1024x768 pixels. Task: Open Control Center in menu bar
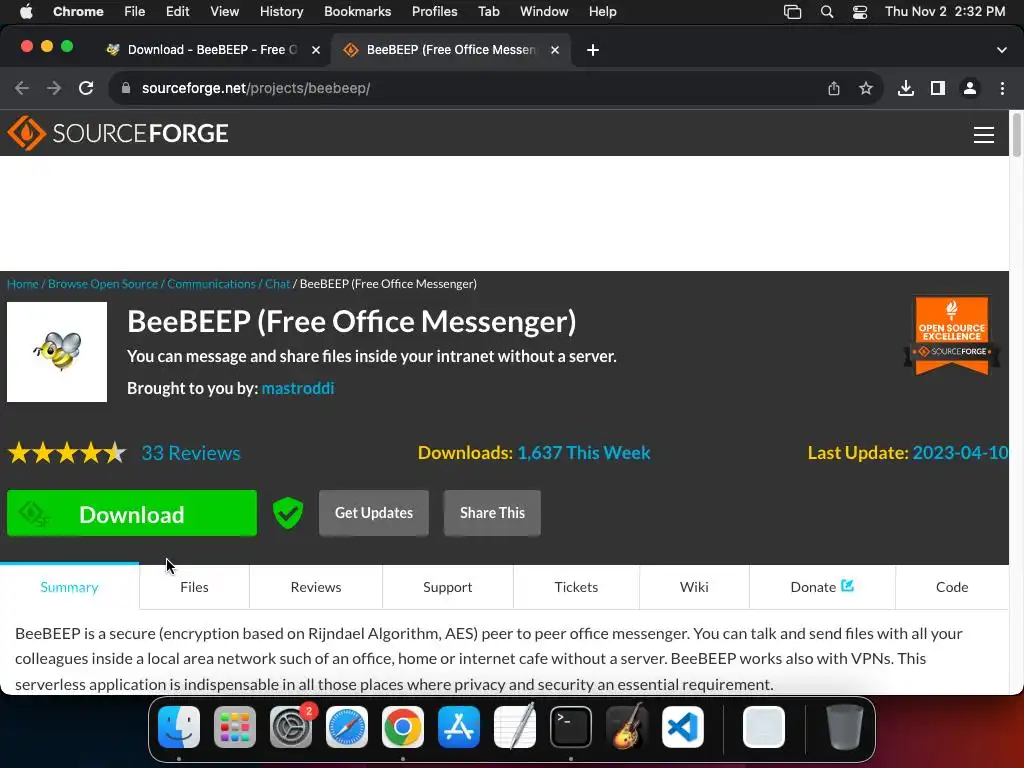(860, 12)
